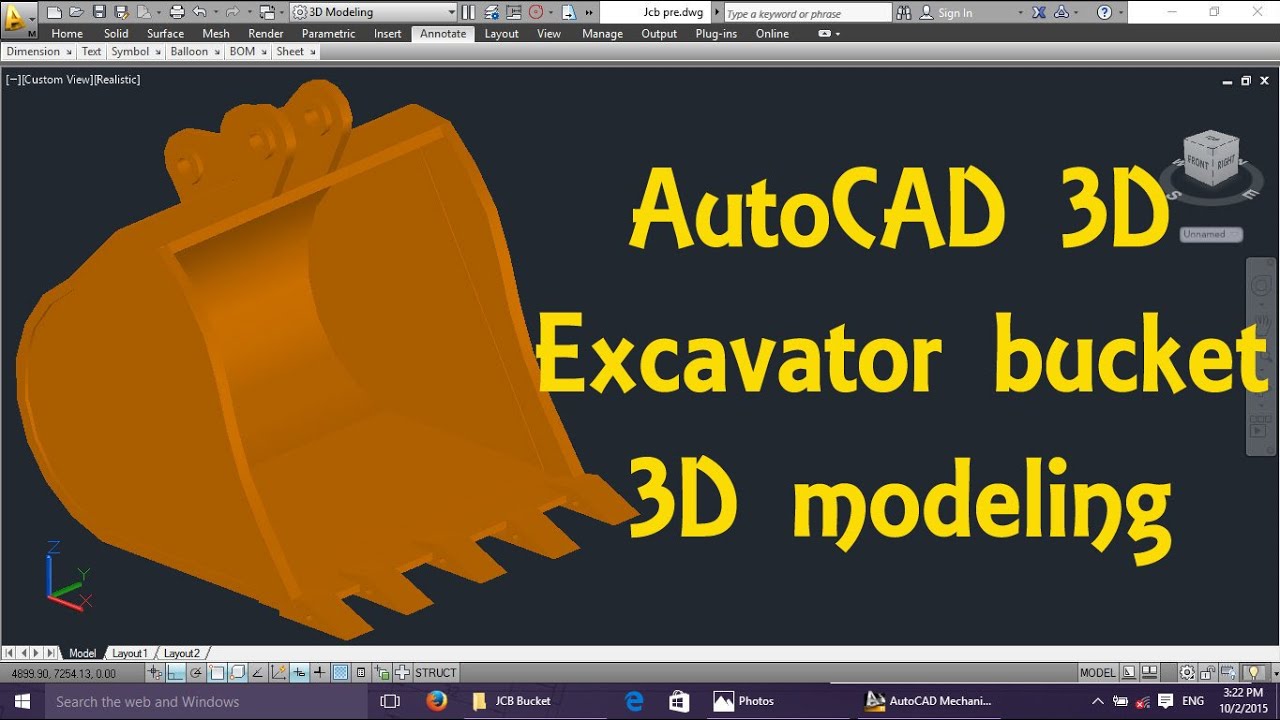1280x720 pixels.
Task: Switch to the Render ribbon tab
Action: (266, 33)
